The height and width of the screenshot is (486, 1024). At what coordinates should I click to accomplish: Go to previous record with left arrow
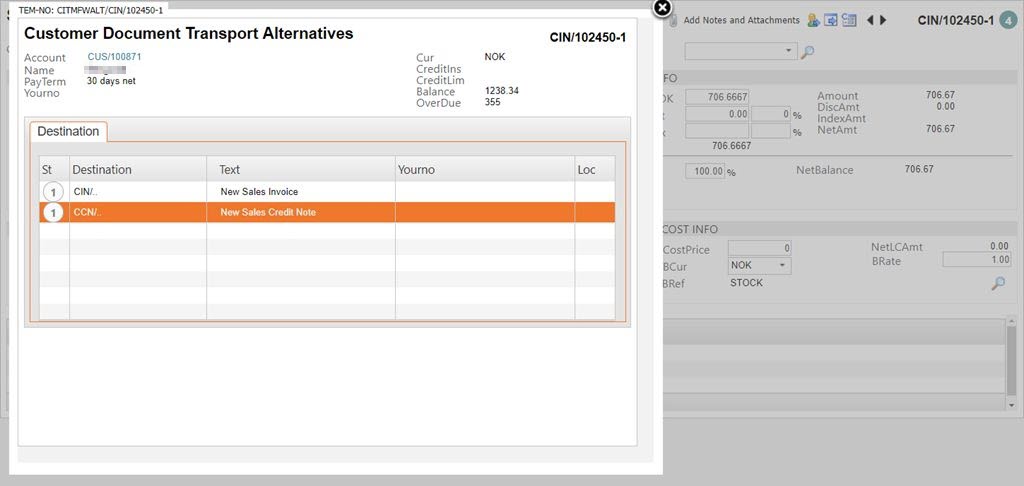pos(870,20)
